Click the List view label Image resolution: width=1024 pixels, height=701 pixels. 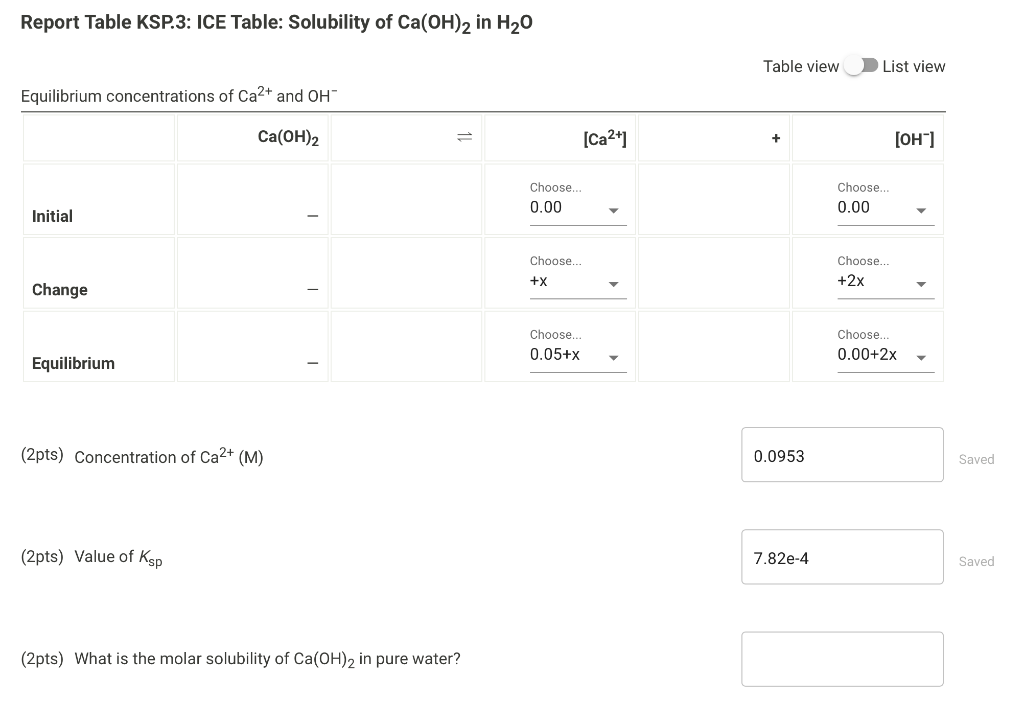coord(911,66)
